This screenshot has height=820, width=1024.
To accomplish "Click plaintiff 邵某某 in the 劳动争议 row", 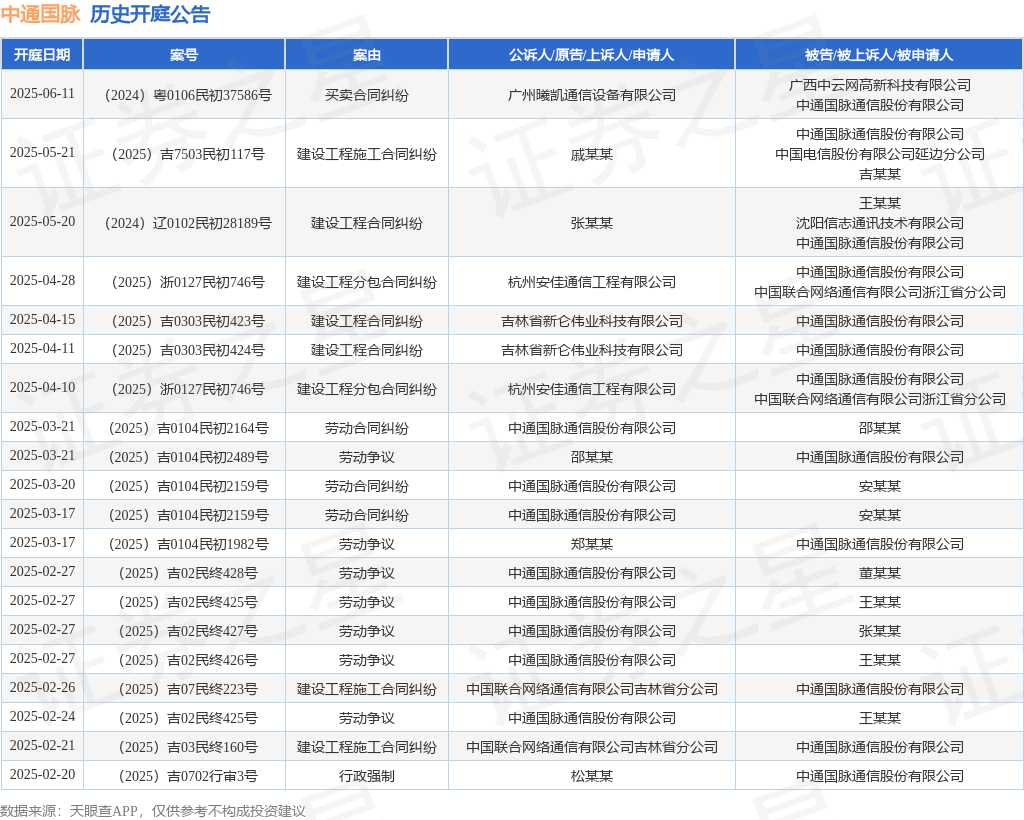I will click(x=592, y=457).
